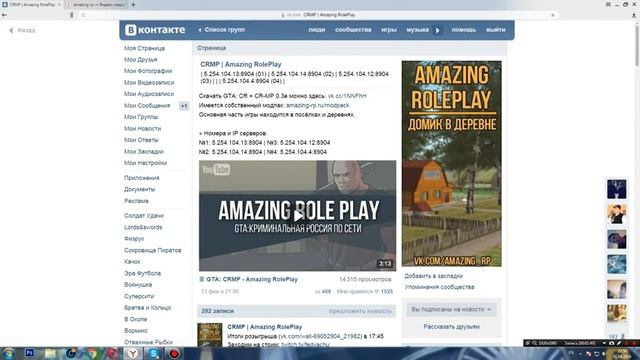Switch to CRMP Amazing RolePlay tab
Image resolution: width=640 pixels, height=360 pixels.
(32, 4)
